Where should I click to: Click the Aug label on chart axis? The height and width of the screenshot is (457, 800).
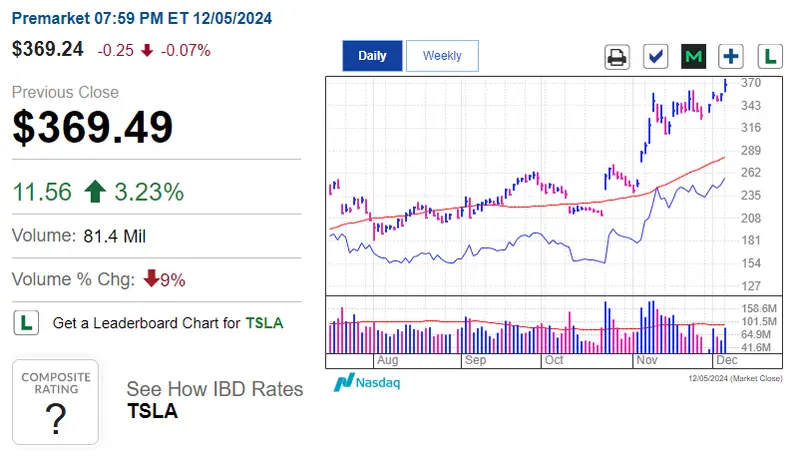(388, 360)
